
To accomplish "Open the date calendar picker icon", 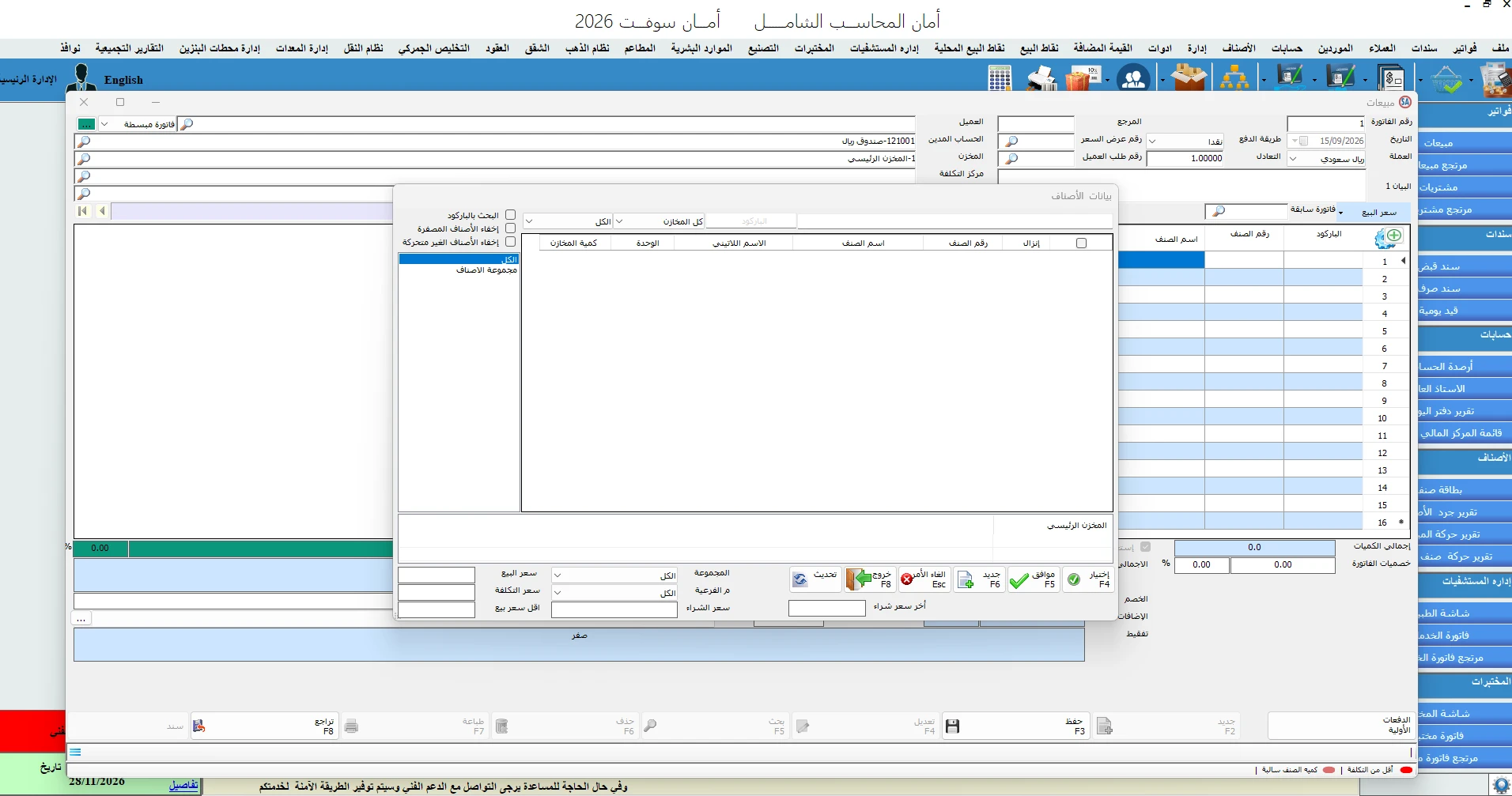I will (x=1304, y=141).
